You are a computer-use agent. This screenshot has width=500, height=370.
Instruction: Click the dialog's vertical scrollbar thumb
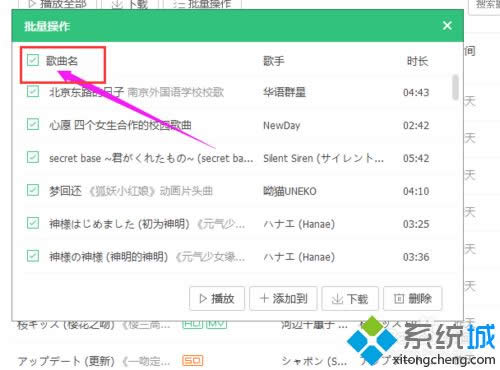click(455, 87)
